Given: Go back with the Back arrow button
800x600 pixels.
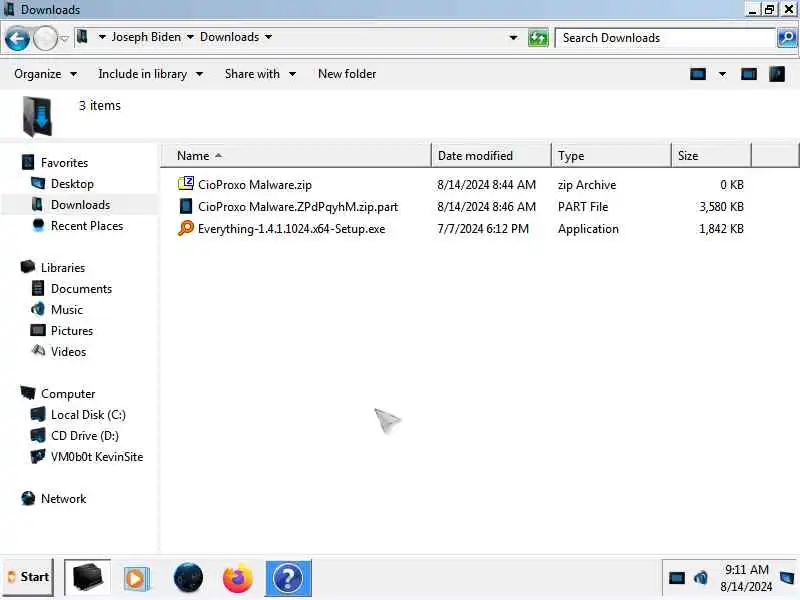Looking at the screenshot, I should tap(17, 39).
